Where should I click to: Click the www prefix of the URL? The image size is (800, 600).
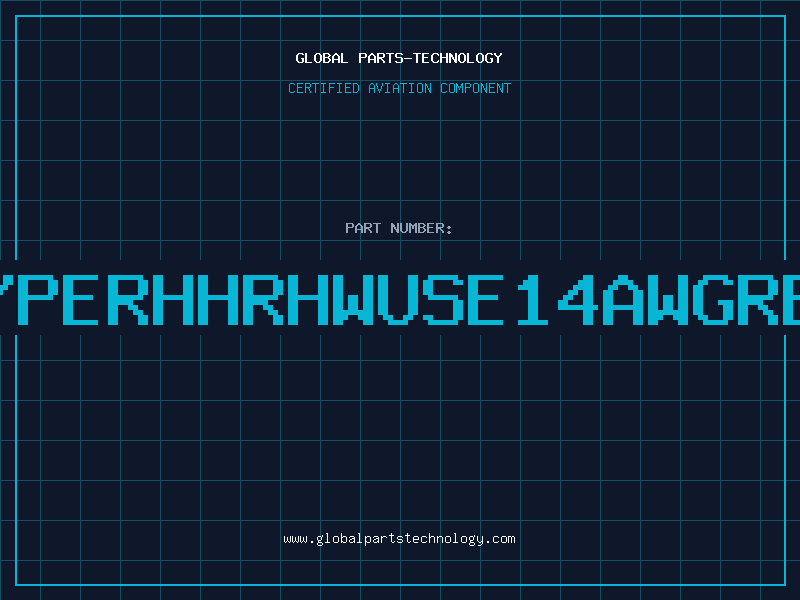pyautogui.click(x=295, y=539)
